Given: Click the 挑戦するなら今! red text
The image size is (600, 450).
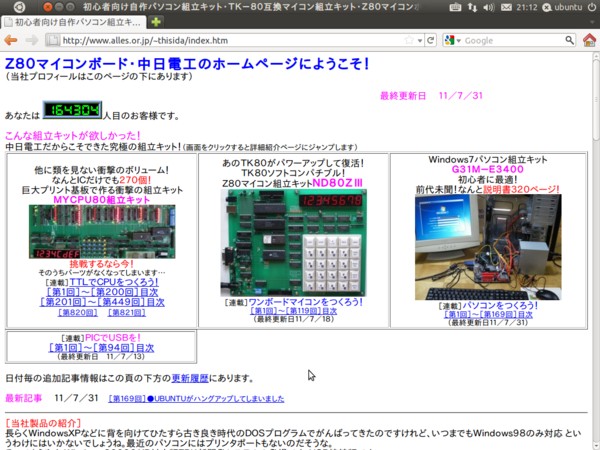Looking at the screenshot, I should pos(101,264).
